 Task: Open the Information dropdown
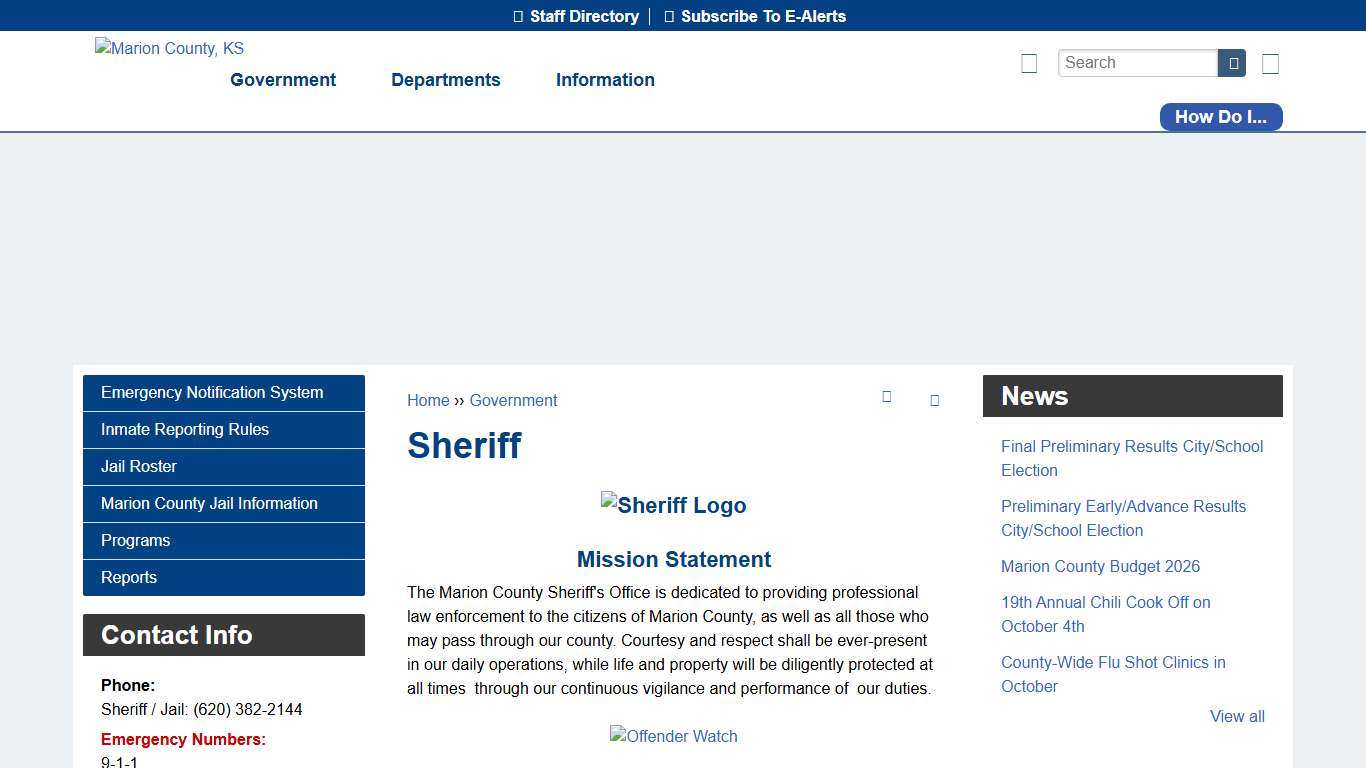(x=605, y=80)
